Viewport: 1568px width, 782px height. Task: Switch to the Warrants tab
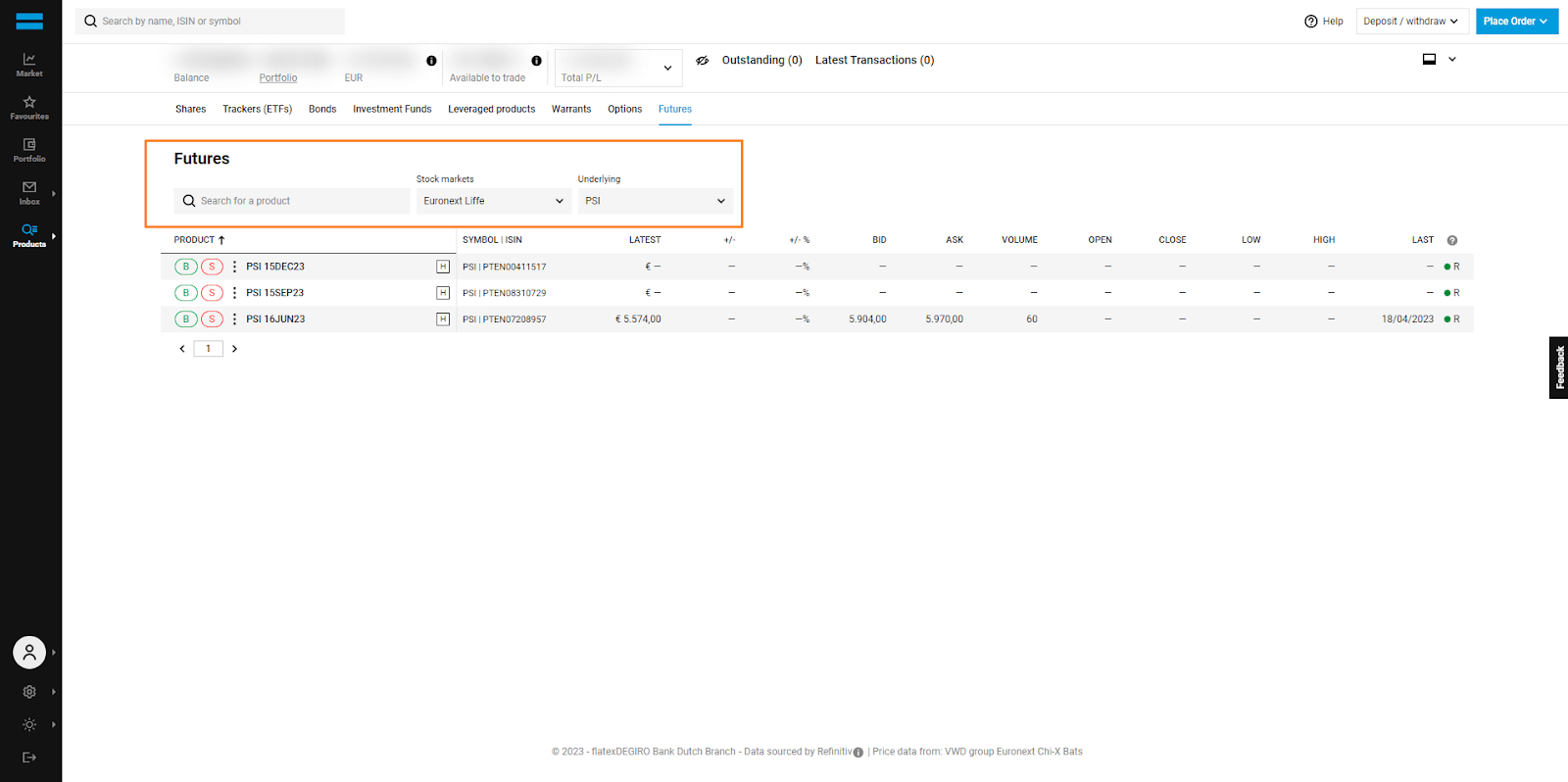click(x=571, y=109)
